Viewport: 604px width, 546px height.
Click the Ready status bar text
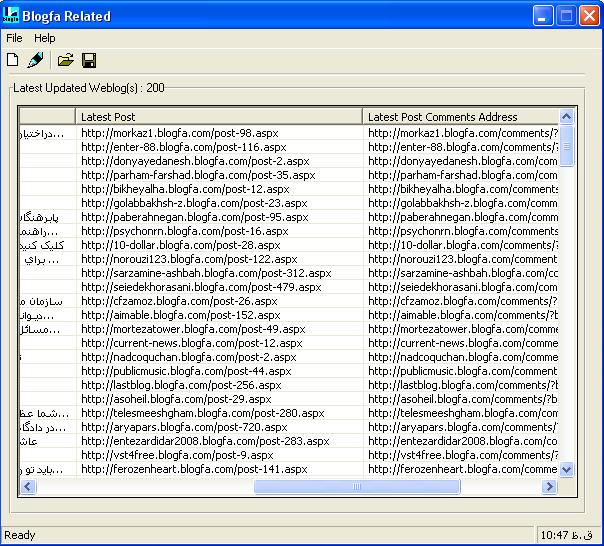tap(20, 535)
